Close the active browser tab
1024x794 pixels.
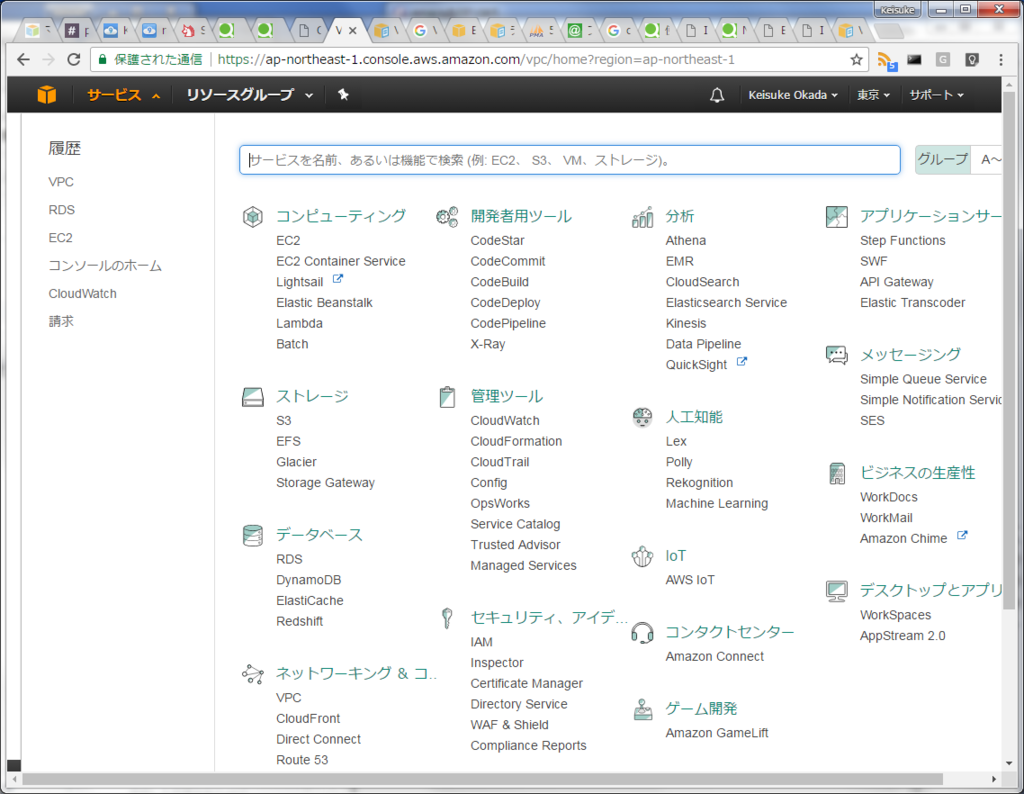(x=353, y=30)
